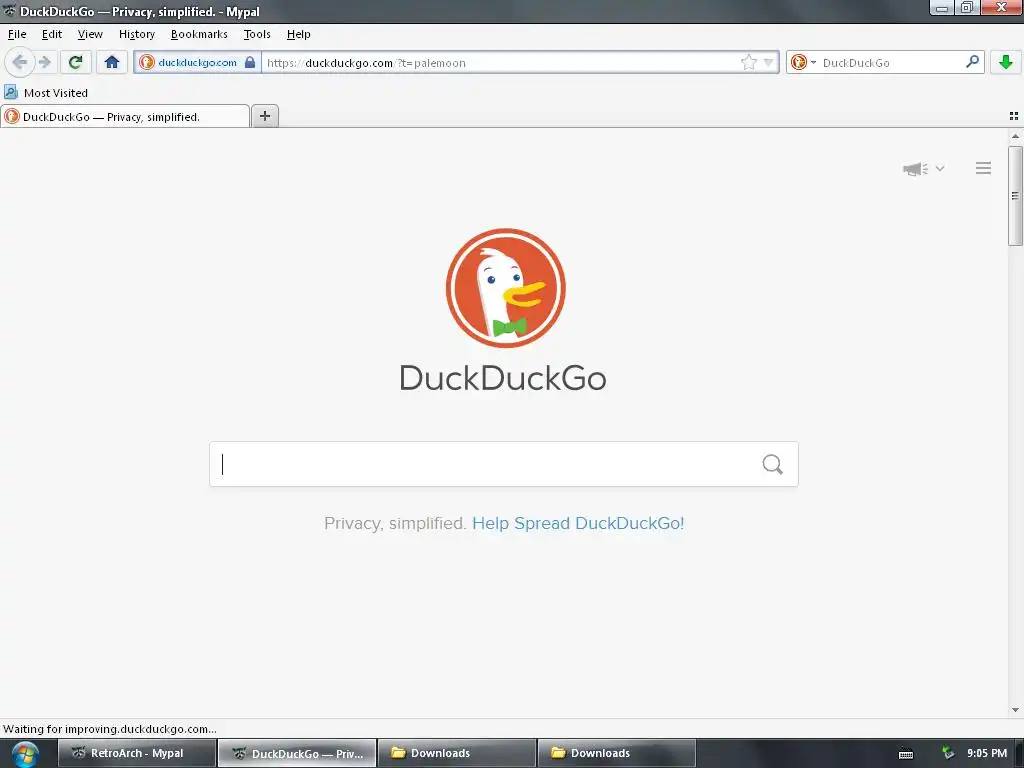The width and height of the screenshot is (1024, 768).
Task: Click the network tray icon
Action: coord(947,753)
